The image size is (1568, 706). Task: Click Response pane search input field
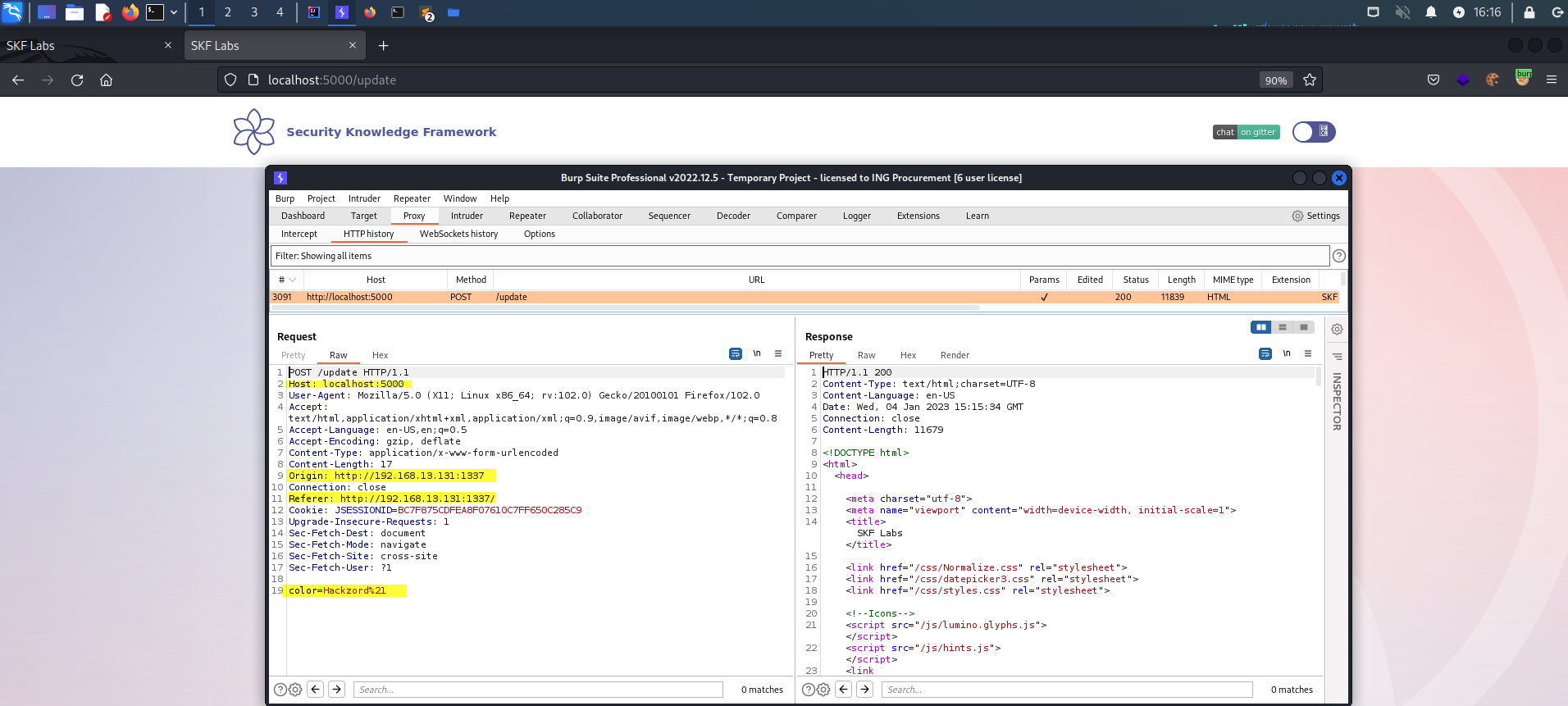coord(1067,690)
